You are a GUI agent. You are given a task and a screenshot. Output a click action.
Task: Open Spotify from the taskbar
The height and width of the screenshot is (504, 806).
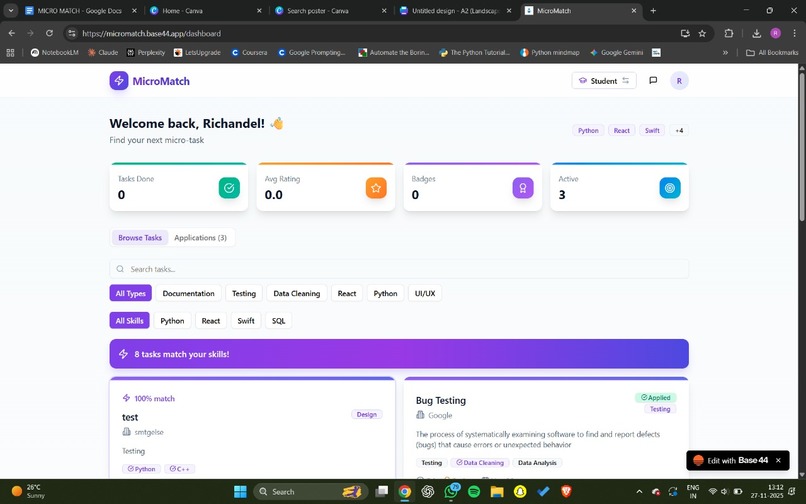pyautogui.click(x=474, y=492)
